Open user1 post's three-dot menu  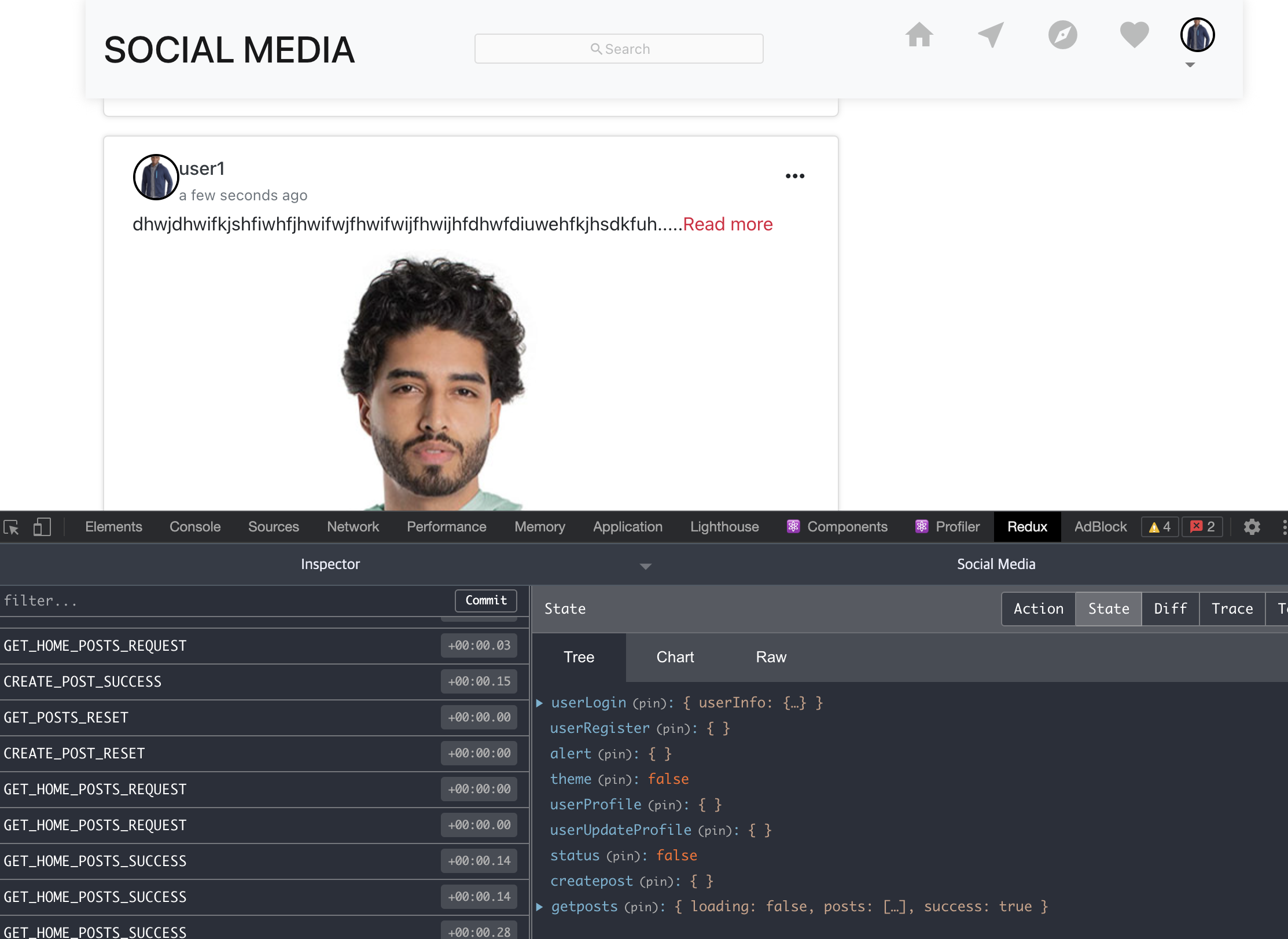pyautogui.click(x=795, y=176)
